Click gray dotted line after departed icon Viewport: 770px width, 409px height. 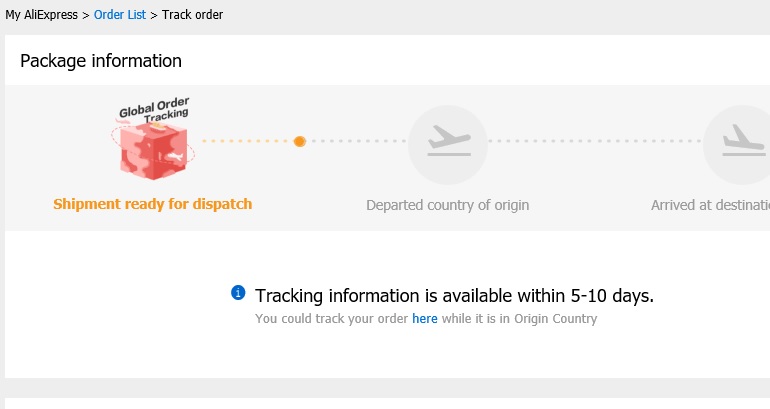(595, 141)
